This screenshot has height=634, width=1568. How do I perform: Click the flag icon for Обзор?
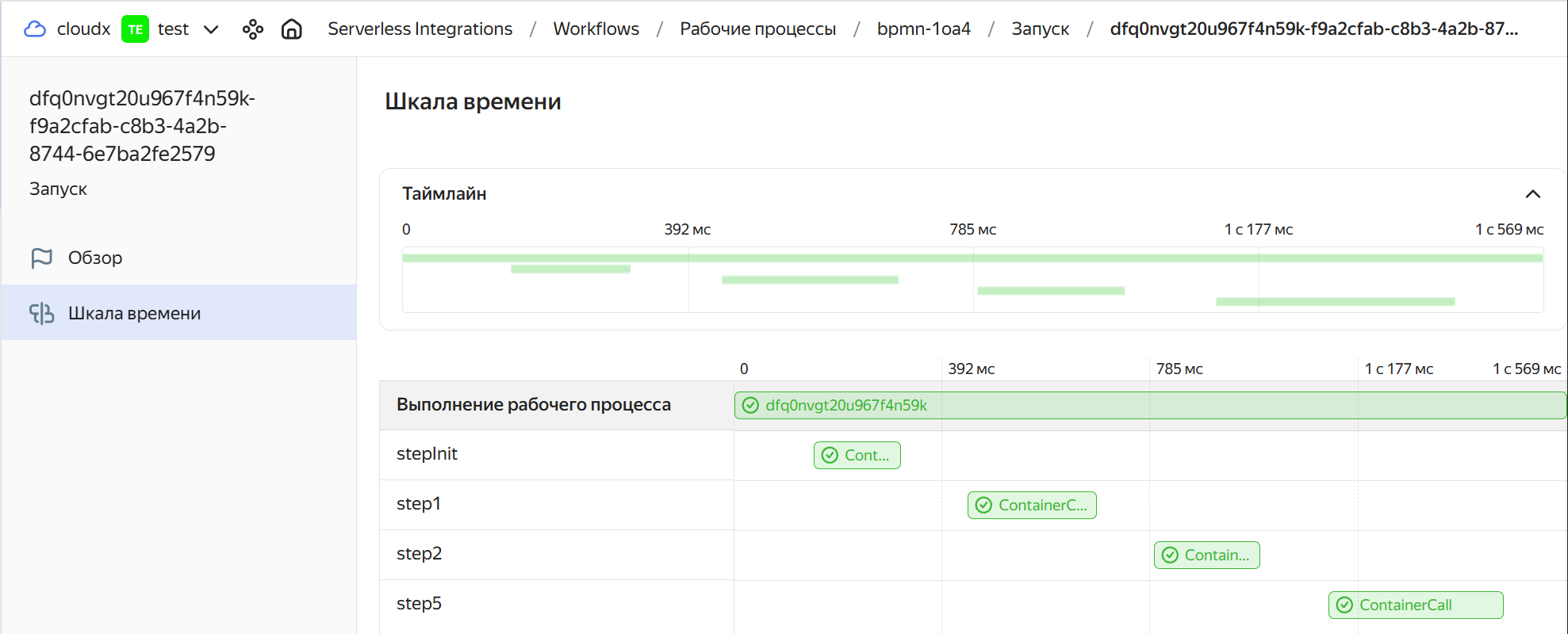tap(41, 258)
